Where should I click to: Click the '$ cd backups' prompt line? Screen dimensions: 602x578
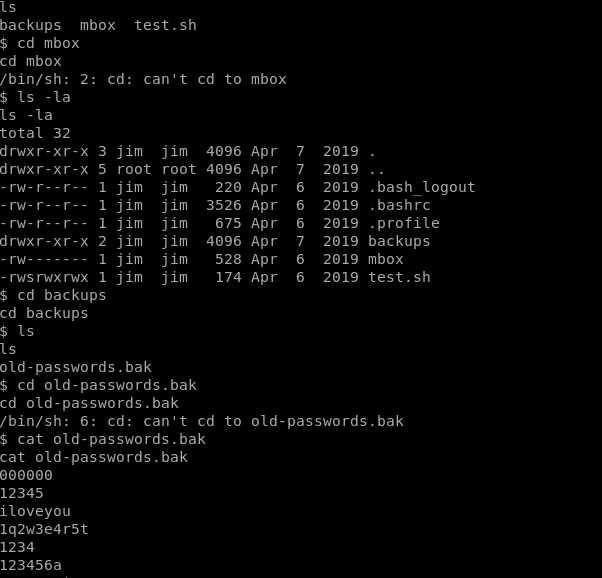click(x=53, y=295)
